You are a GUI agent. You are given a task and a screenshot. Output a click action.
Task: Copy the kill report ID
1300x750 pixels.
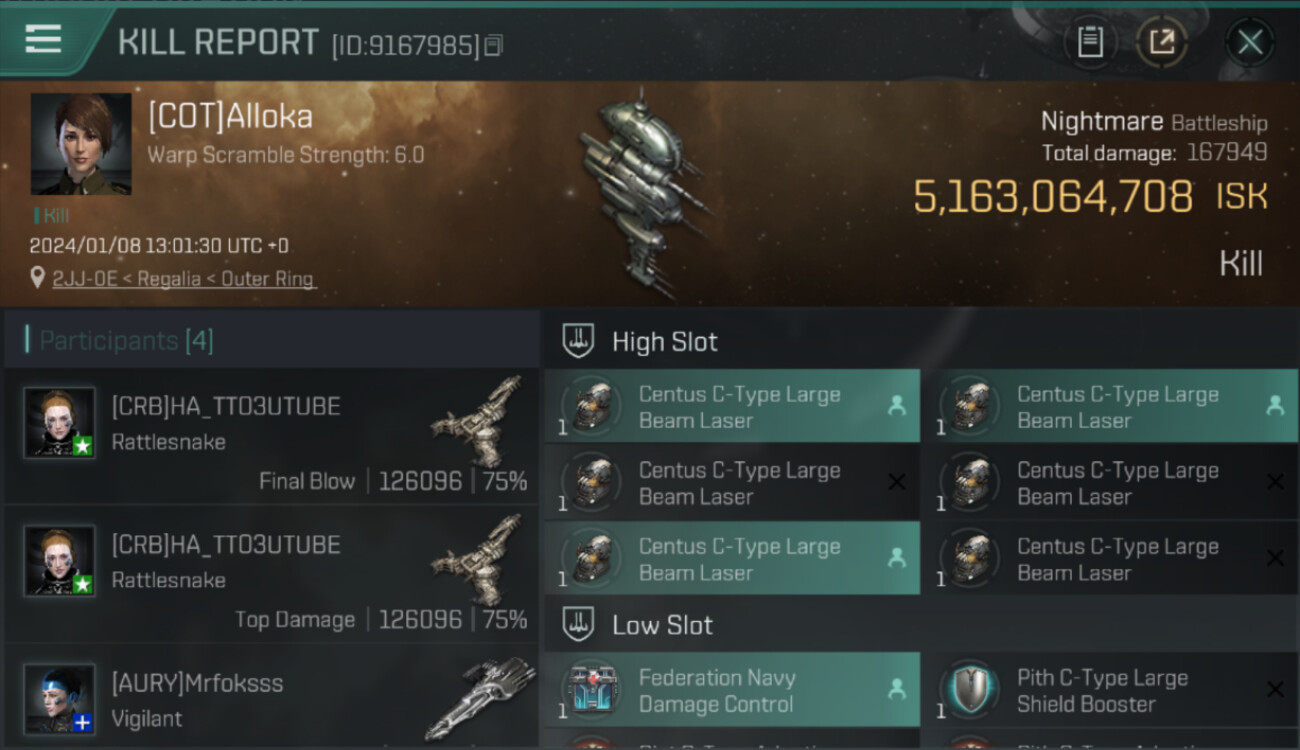pyautogui.click(x=493, y=45)
